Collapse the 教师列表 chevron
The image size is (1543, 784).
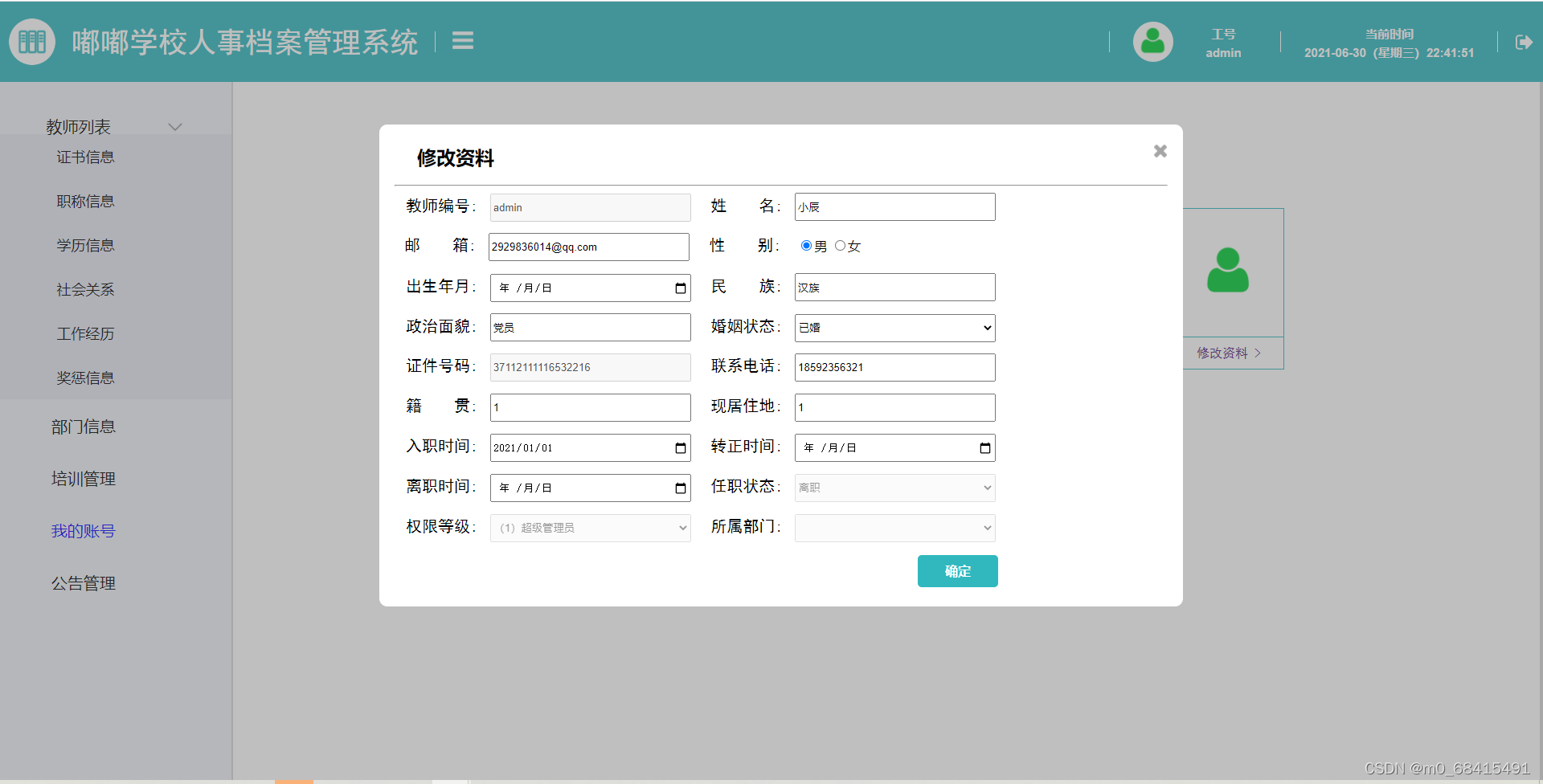tap(175, 127)
